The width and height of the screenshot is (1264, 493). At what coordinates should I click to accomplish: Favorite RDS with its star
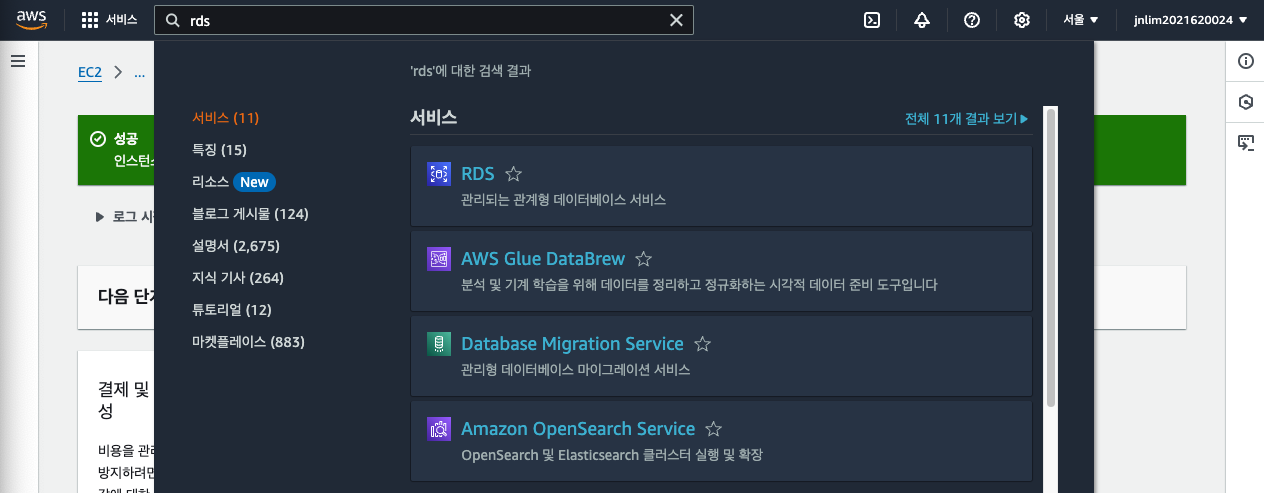pyautogui.click(x=514, y=174)
